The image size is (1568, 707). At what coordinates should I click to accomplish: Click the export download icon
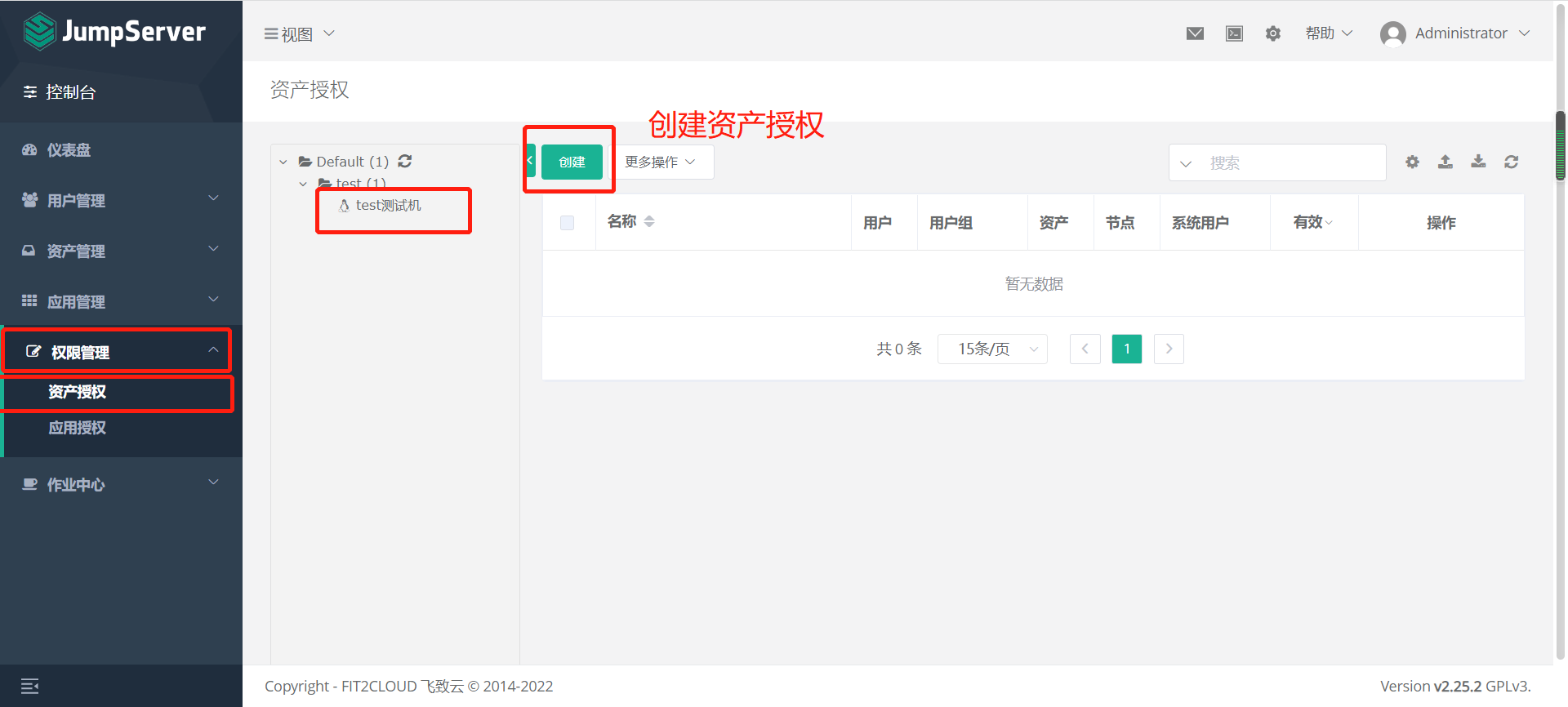(1478, 162)
